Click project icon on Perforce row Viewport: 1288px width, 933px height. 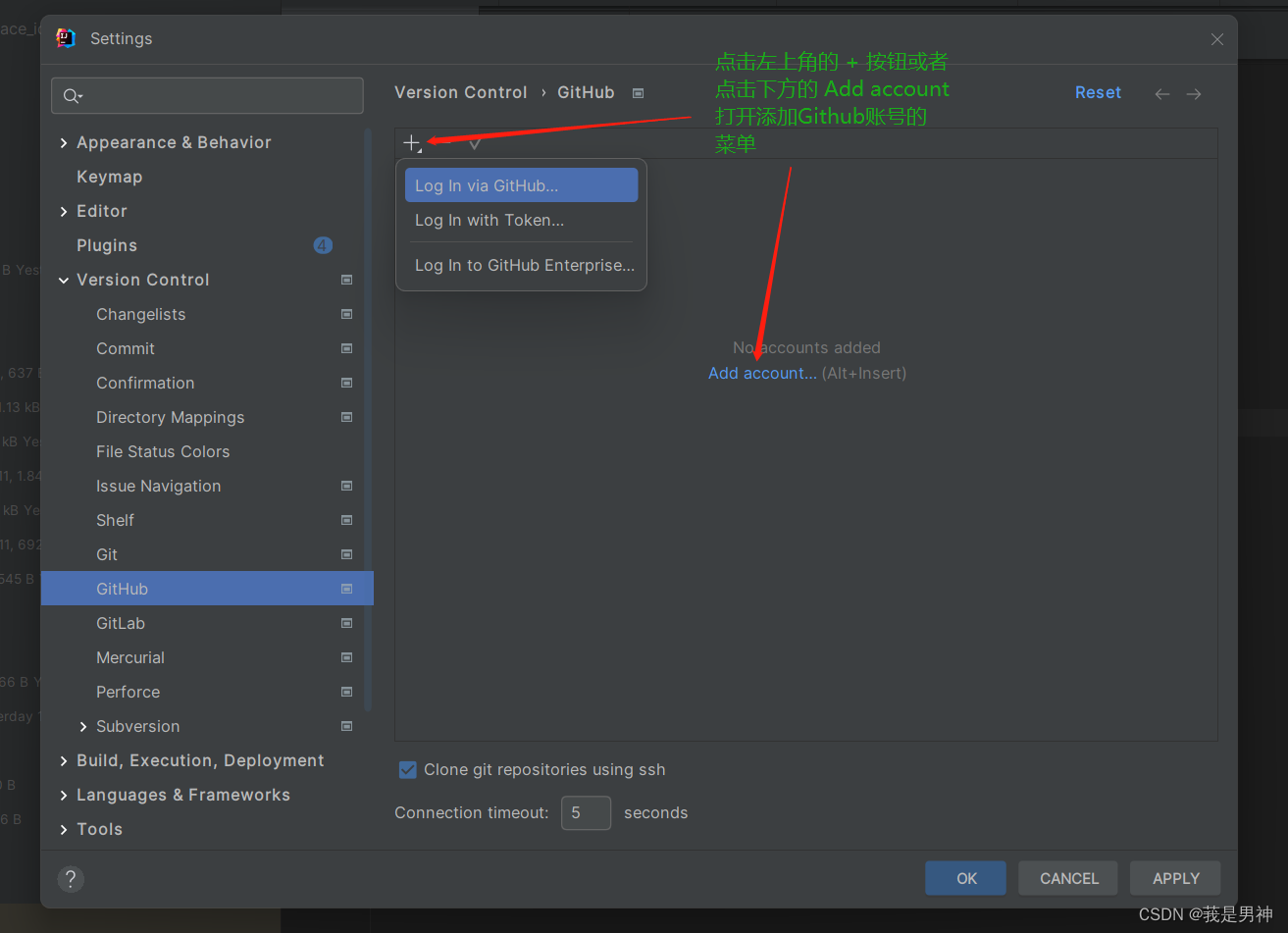tap(346, 692)
